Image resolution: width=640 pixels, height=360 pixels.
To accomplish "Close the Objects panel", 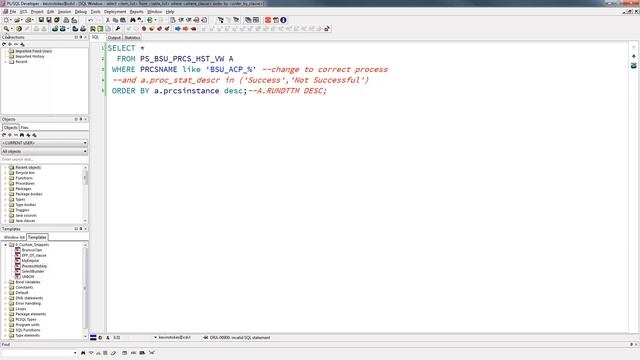I will (85, 120).
